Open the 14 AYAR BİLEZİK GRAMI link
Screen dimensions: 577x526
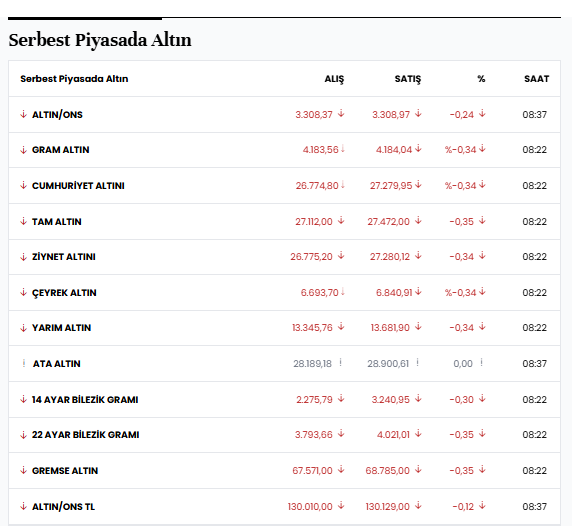click(x=85, y=399)
